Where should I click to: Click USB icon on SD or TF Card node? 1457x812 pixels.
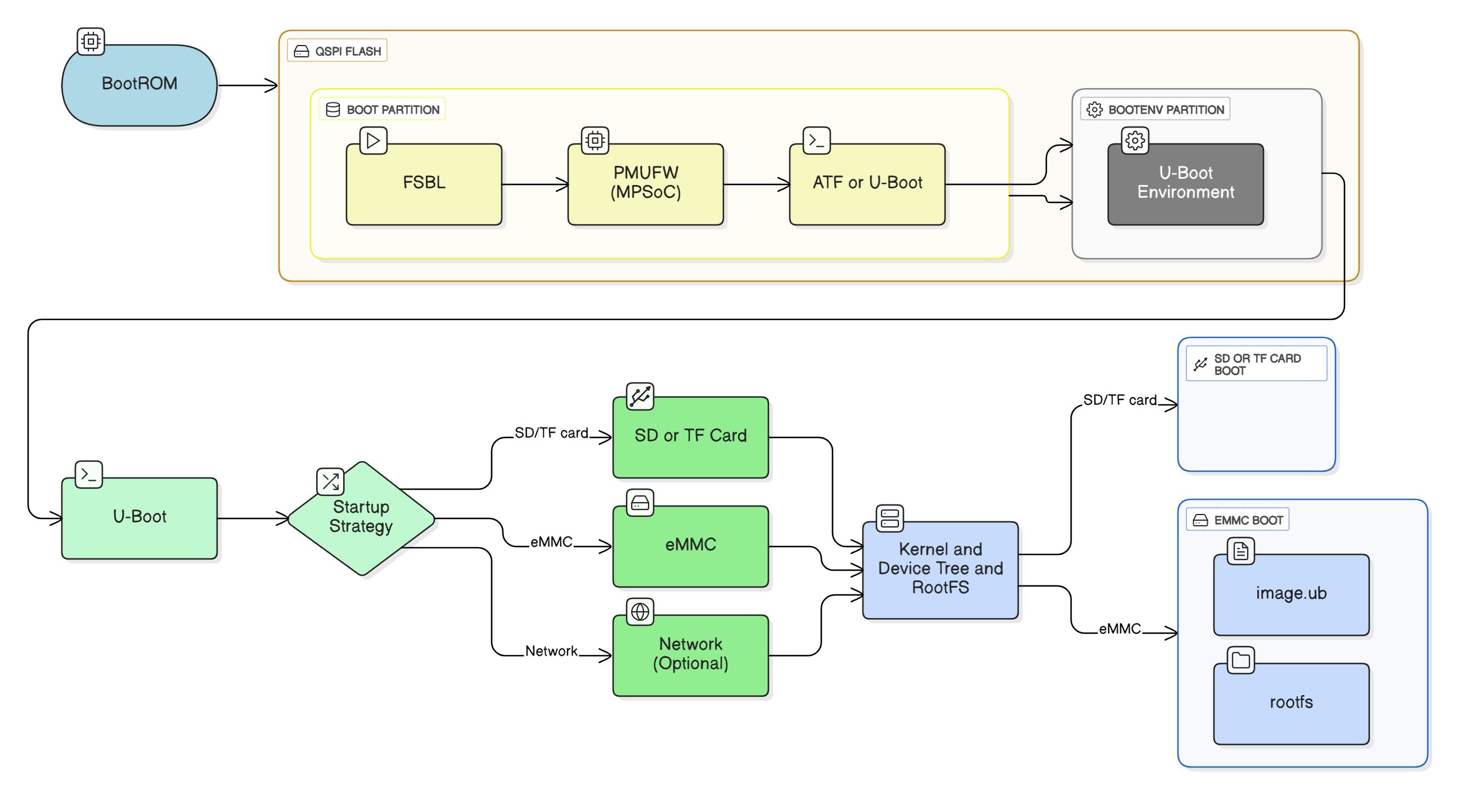point(640,396)
